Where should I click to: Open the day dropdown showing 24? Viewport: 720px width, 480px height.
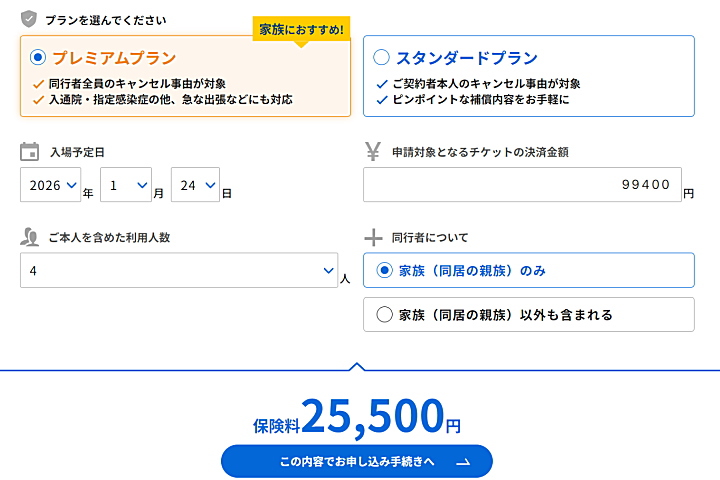(195, 186)
